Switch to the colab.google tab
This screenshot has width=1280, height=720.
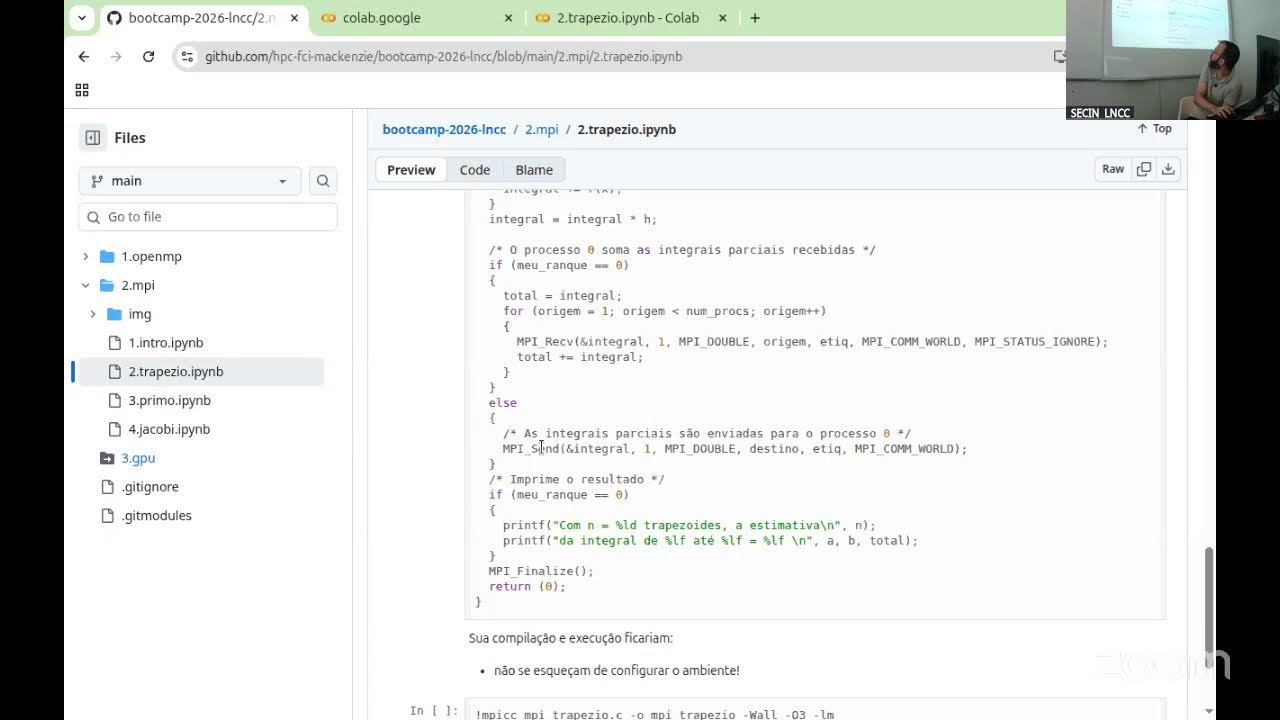(381, 18)
